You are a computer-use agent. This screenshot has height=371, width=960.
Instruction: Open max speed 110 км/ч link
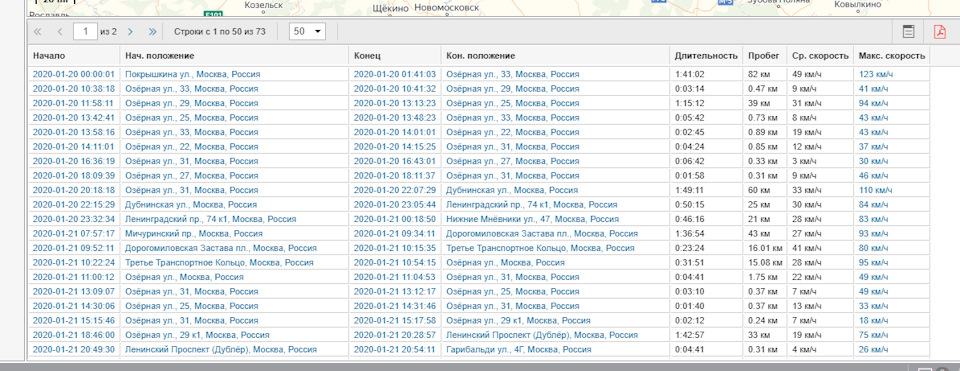876,190
